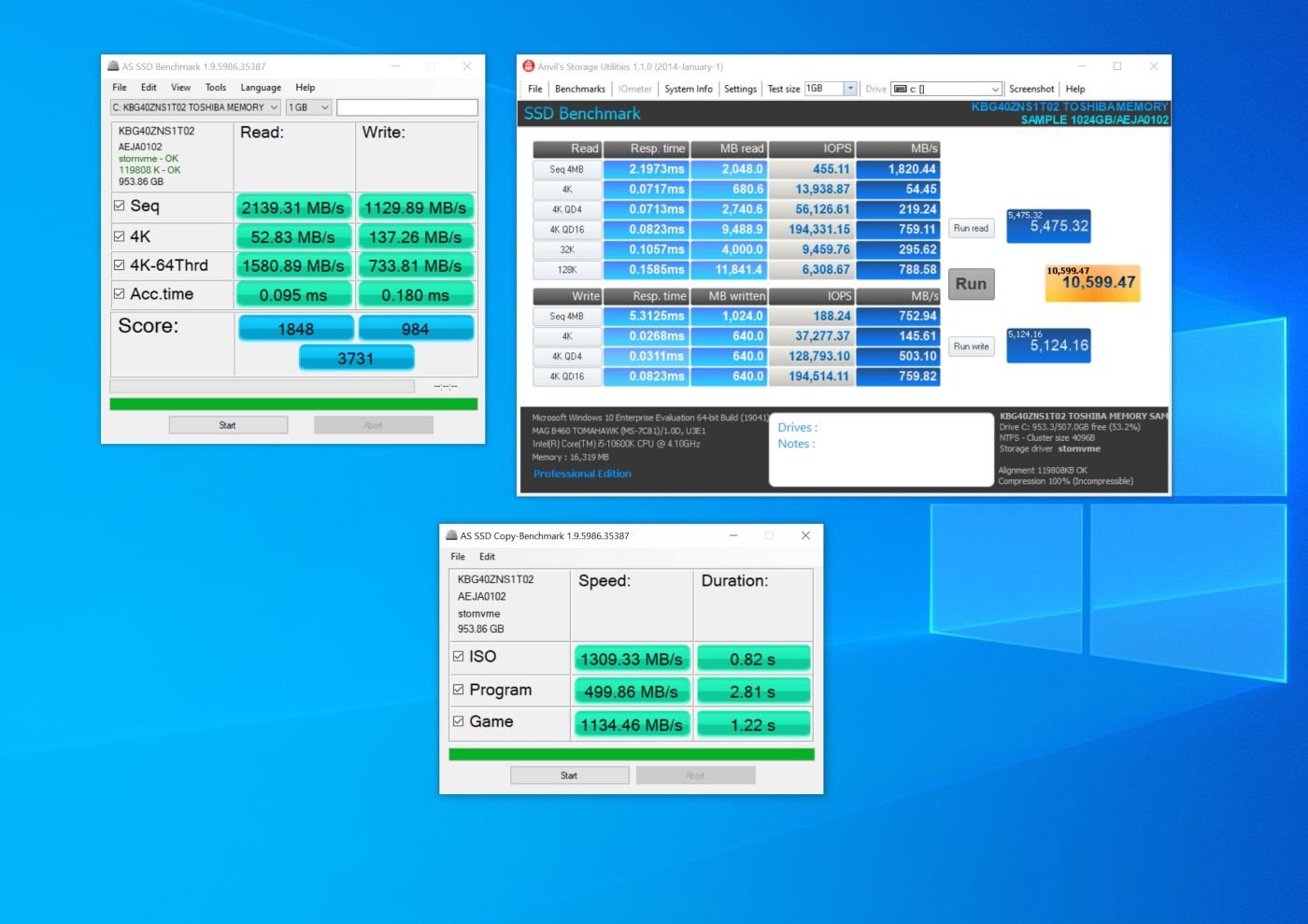
Task: Toggle the Acc.time test checkbox
Action: [119, 293]
